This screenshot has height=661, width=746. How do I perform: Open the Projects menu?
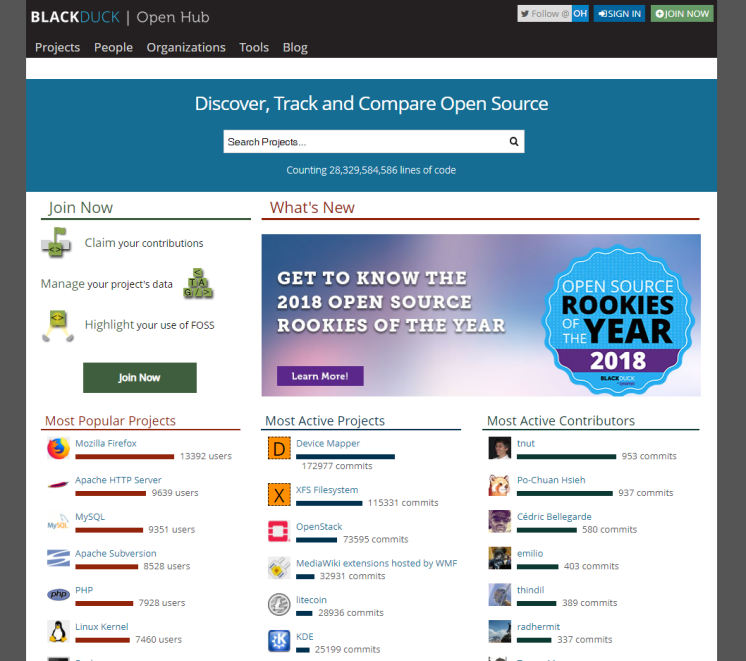57,48
